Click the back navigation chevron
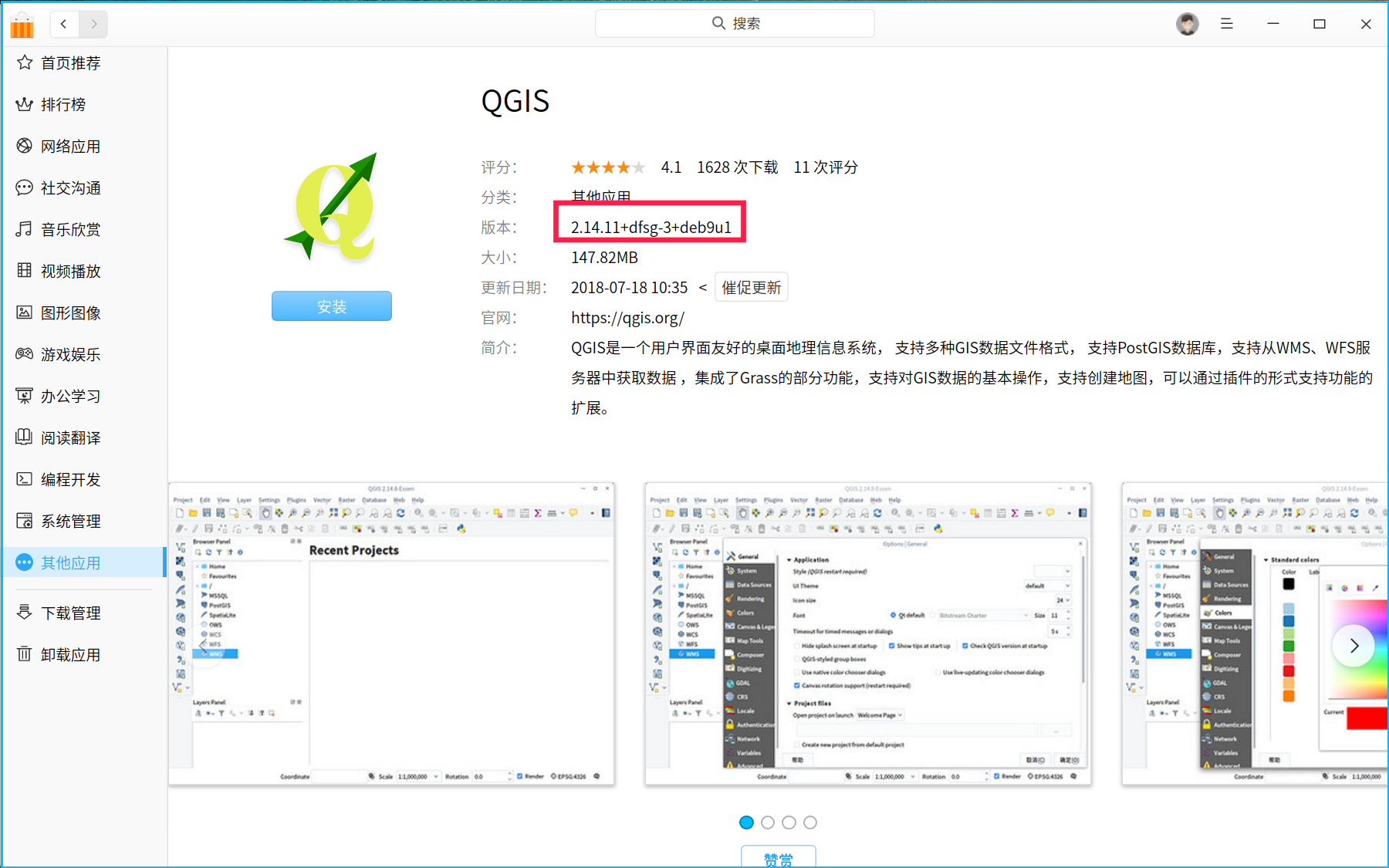Screen dimensions: 1389x868 pyautogui.click(x=64, y=24)
